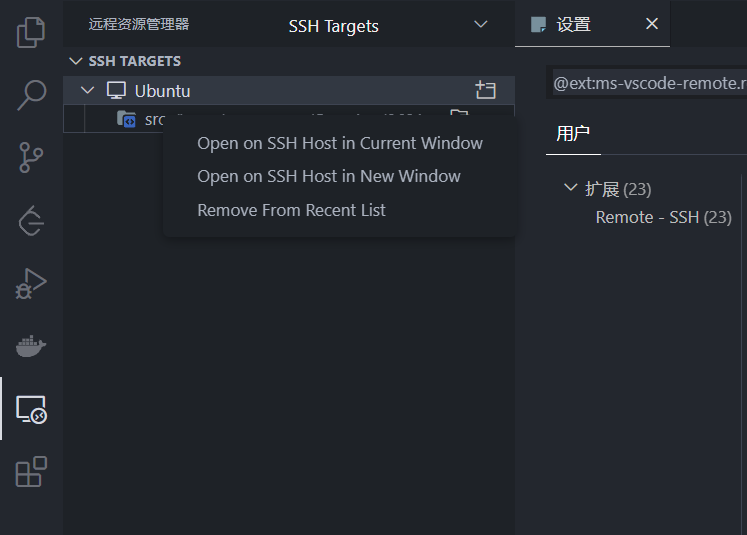The image size is (747, 535).
Task: Open the Source Control view icon
Action: [x=32, y=158]
